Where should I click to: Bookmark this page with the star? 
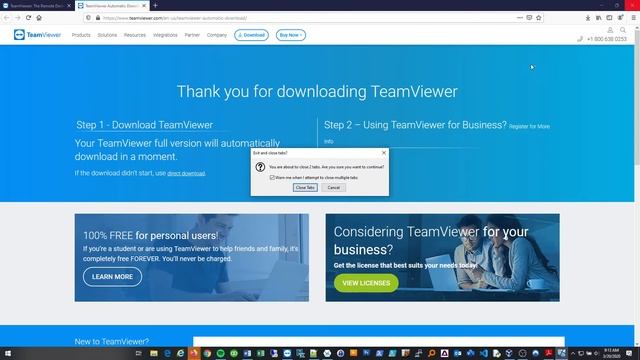[539, 18]
